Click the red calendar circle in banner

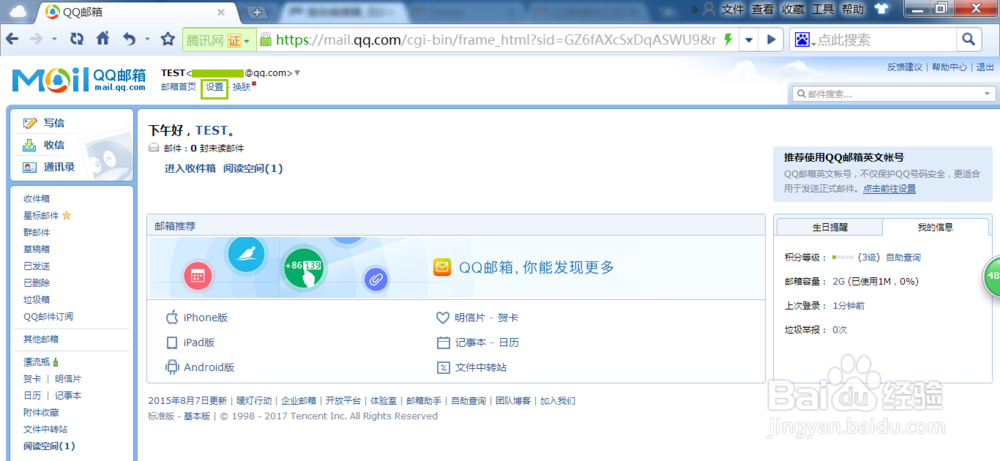tap(197, 276)
